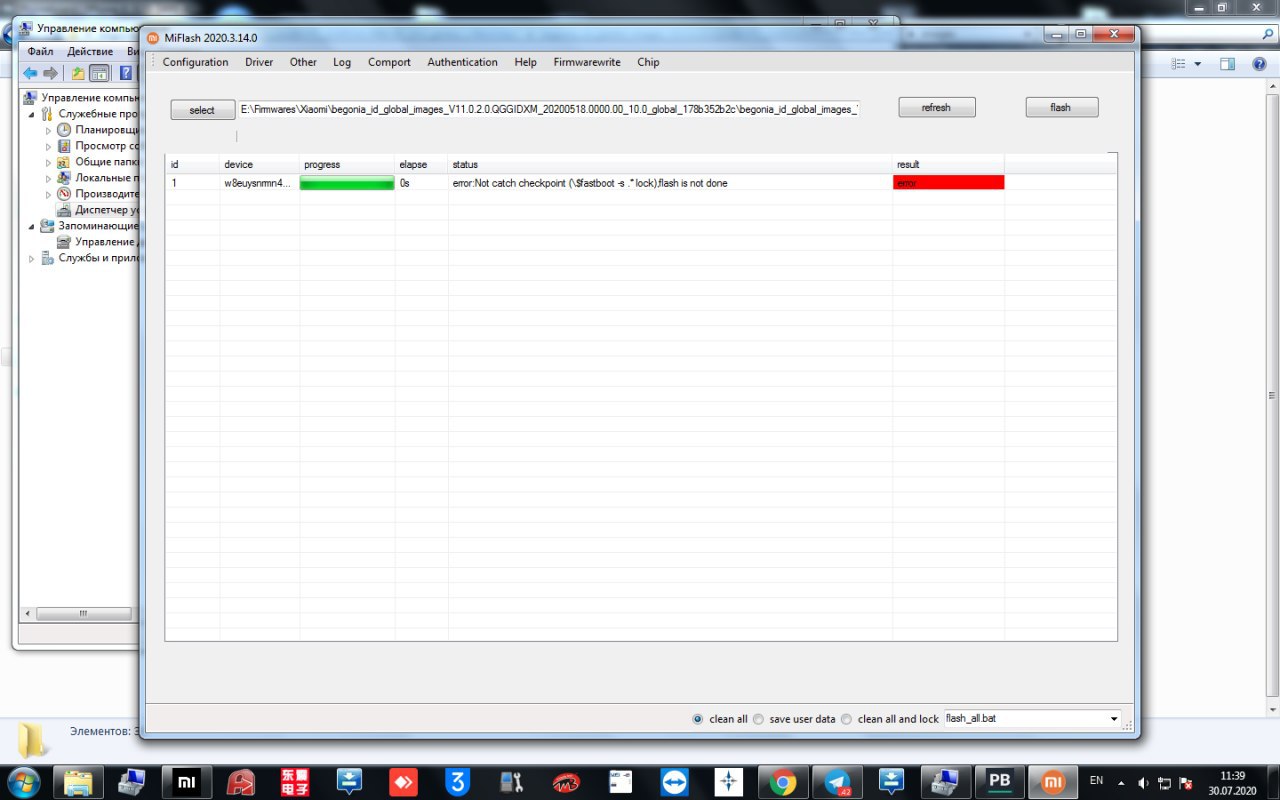
Task: Toggle the show/hide console tree toolbar icon
Action: (99, 73)
